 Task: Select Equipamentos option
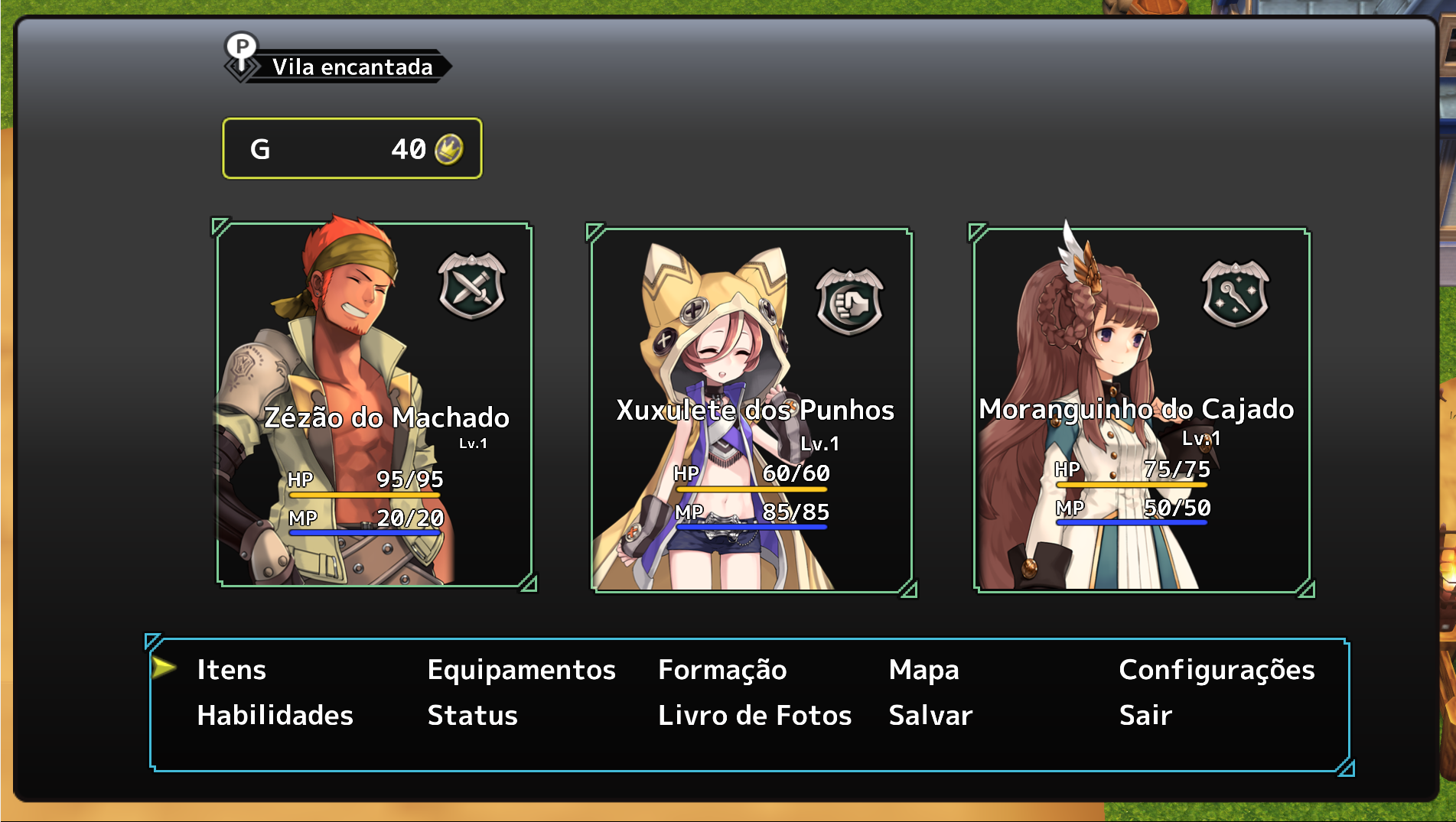click(521, 670)
